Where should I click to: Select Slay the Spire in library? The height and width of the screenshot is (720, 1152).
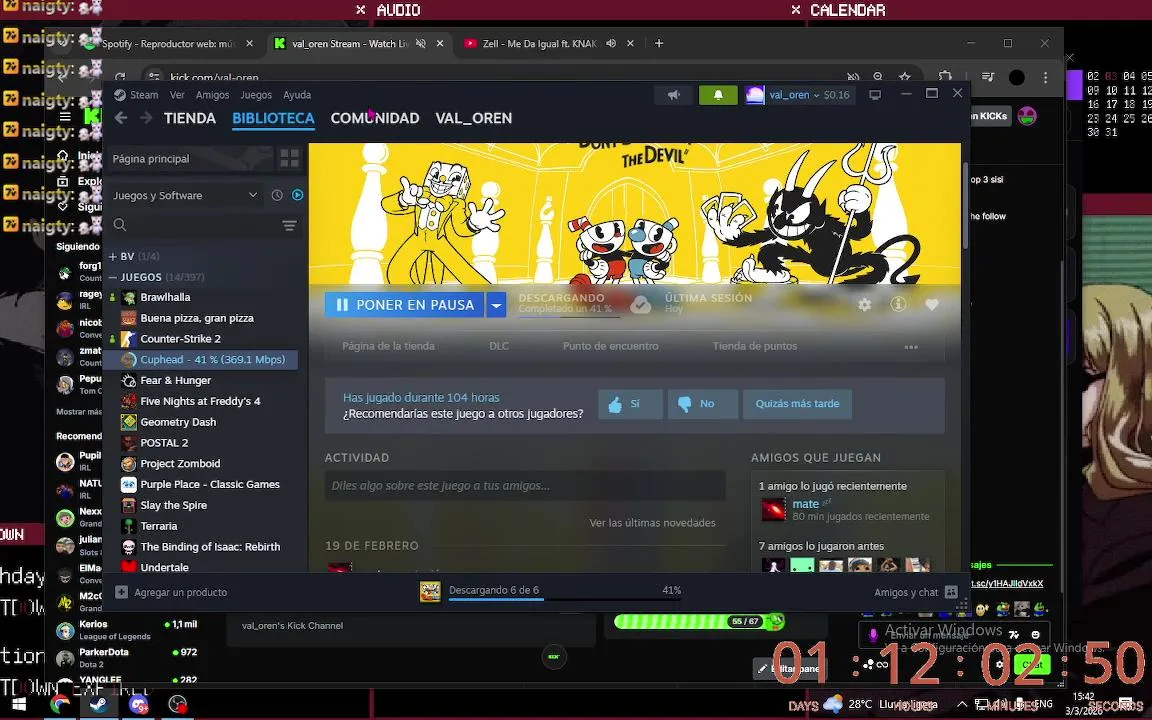(173, 505)
